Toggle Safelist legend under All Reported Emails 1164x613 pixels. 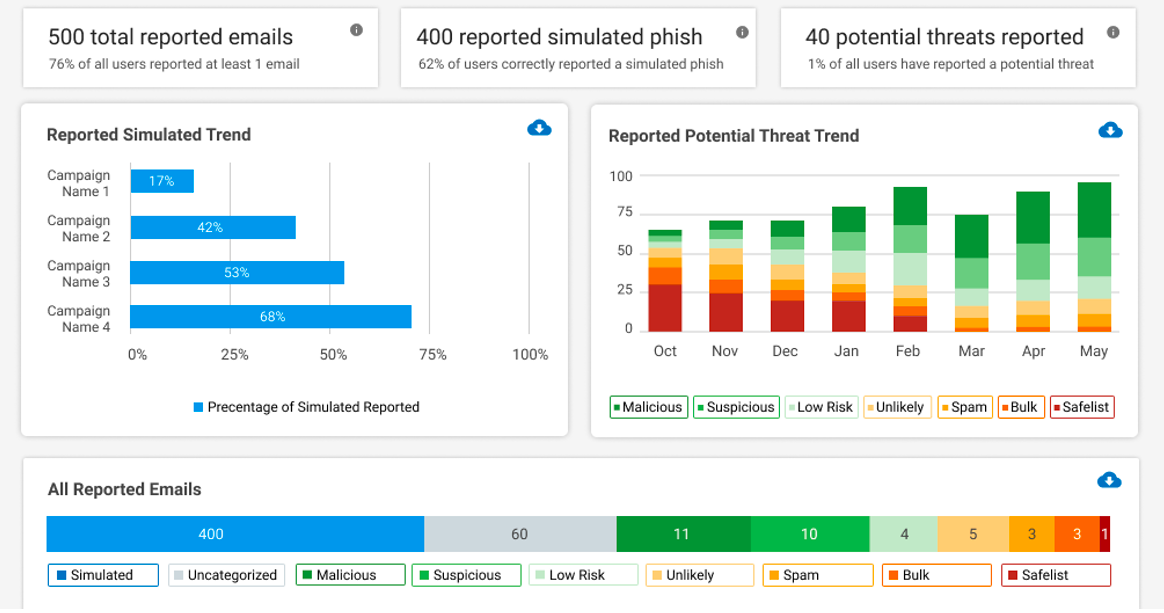tap(1056, 575)
